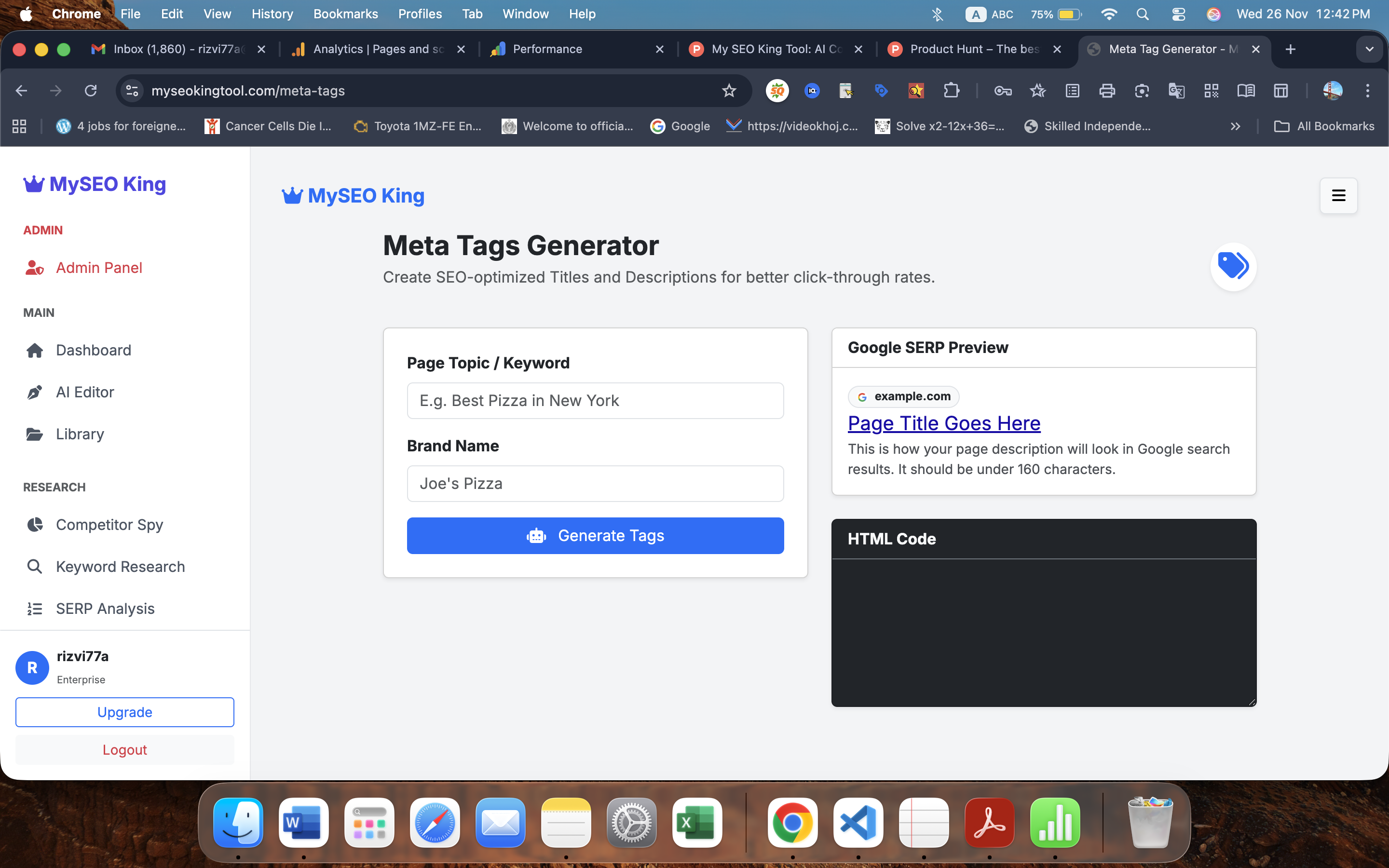
Task: Go to Dashboard in sidebar
Action: 93,350
